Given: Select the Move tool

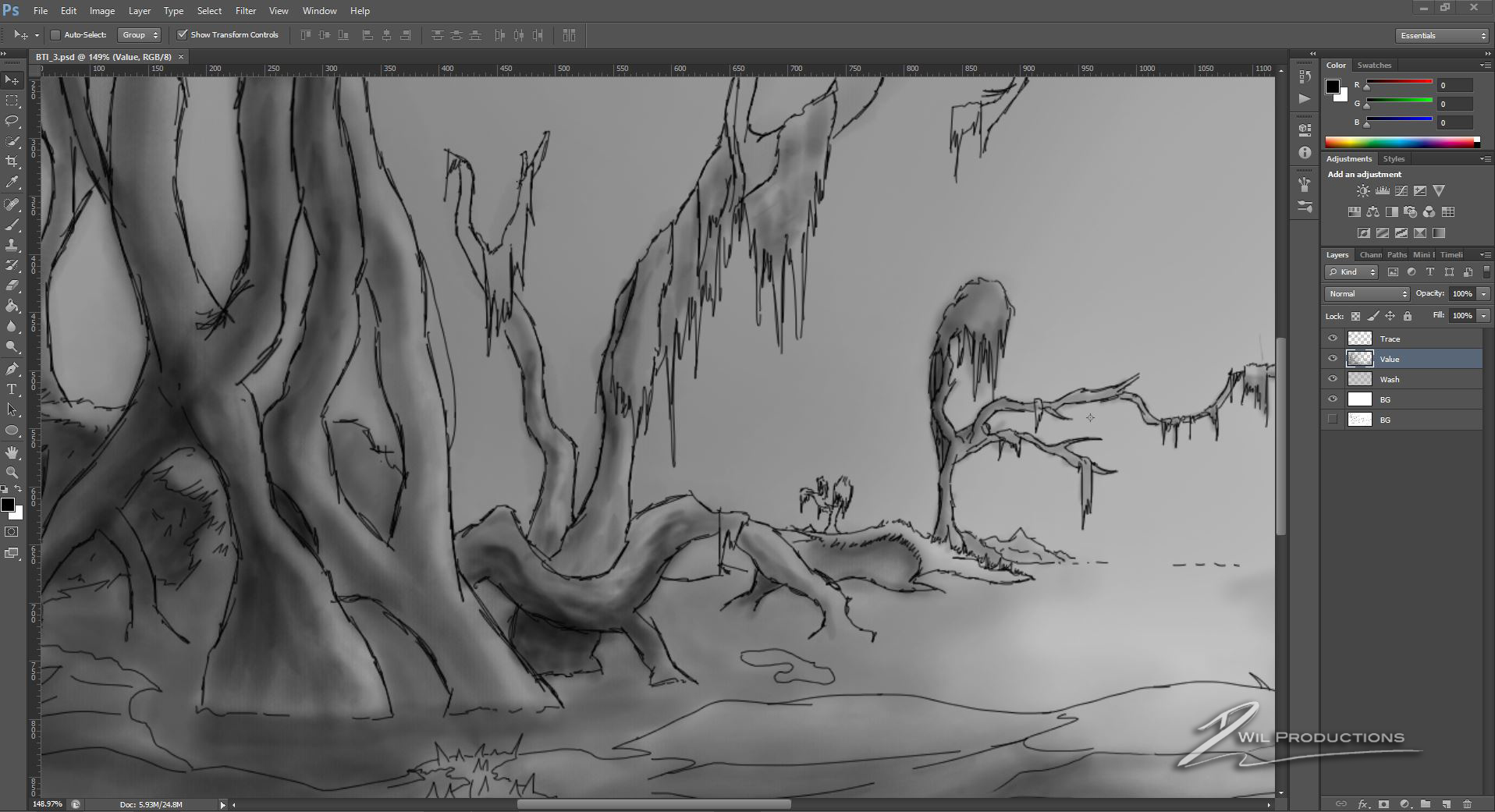Looking at the screenshot, I should pos(12,80).
